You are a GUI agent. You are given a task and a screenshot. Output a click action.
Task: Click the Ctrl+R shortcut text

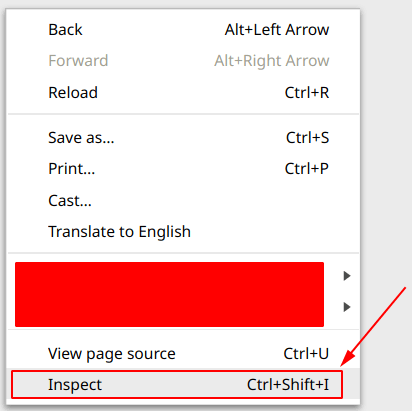click(x=307, y=92)
